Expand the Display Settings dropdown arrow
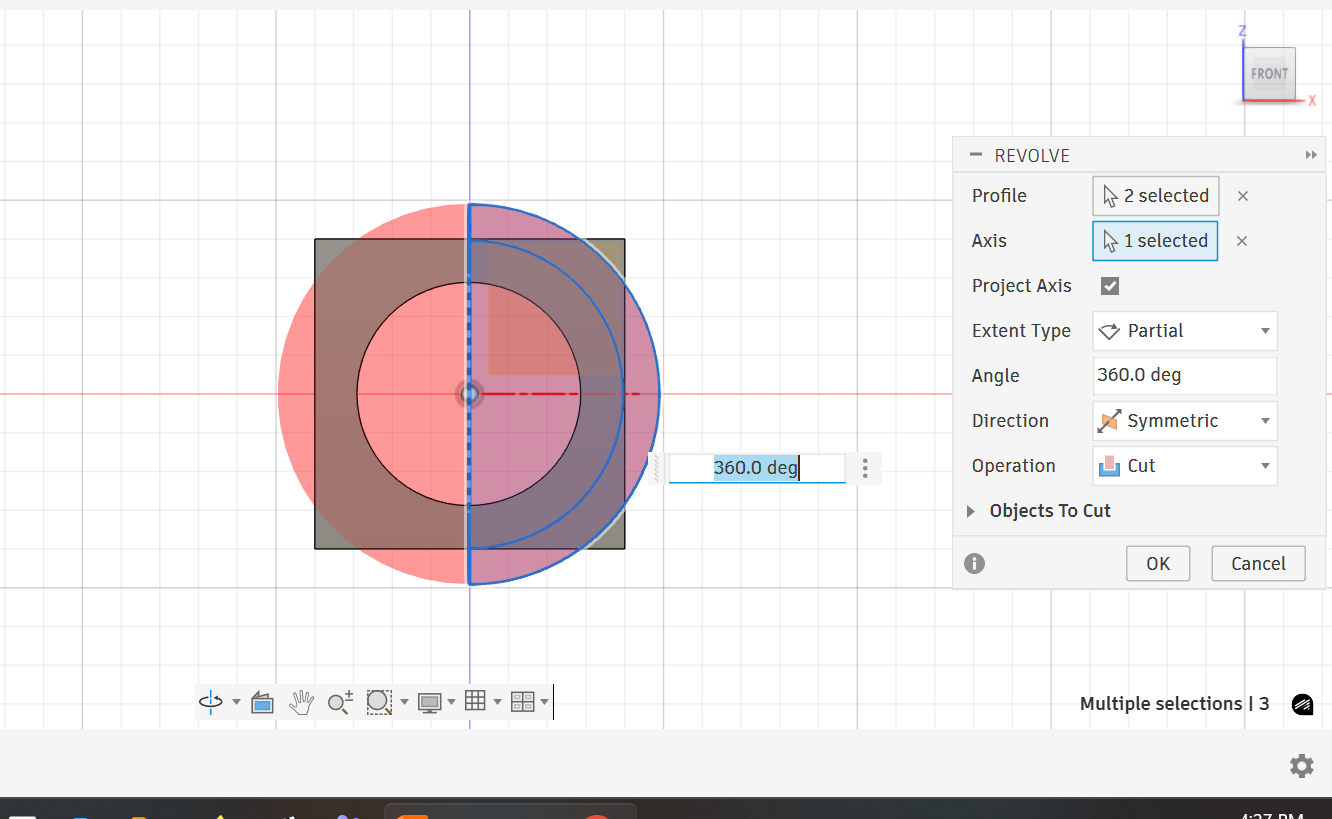The width and height of the screenshot is (1332, 819). tap(451, 702)
